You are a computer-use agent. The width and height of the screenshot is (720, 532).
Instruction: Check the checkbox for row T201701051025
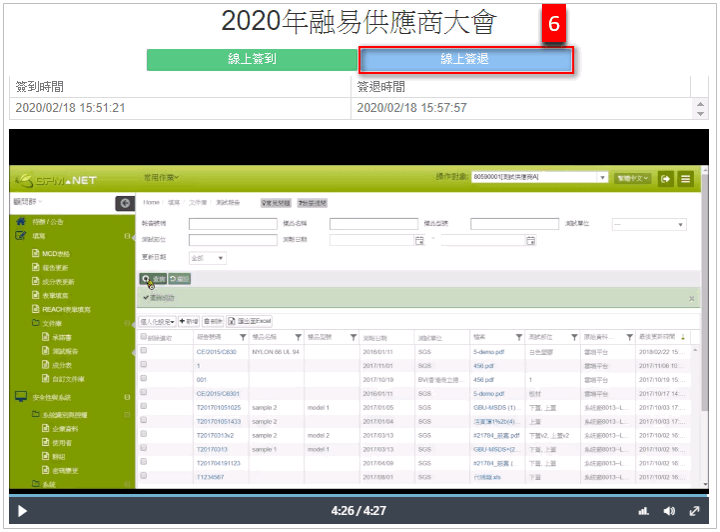[144, 406]
